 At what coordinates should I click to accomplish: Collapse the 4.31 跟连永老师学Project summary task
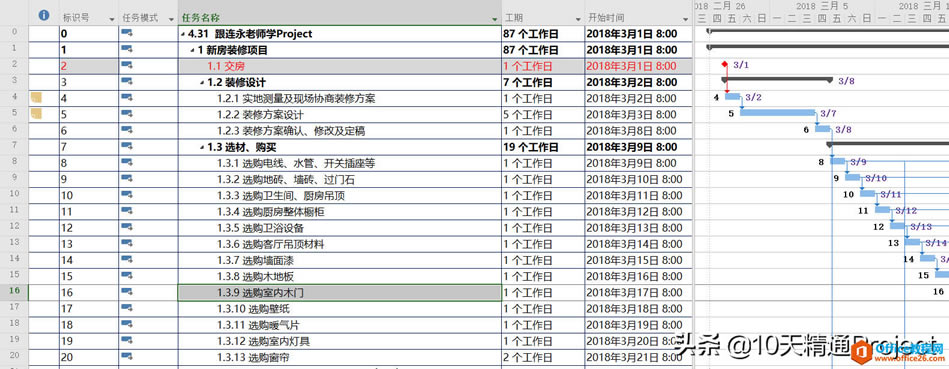click(183, 34)
